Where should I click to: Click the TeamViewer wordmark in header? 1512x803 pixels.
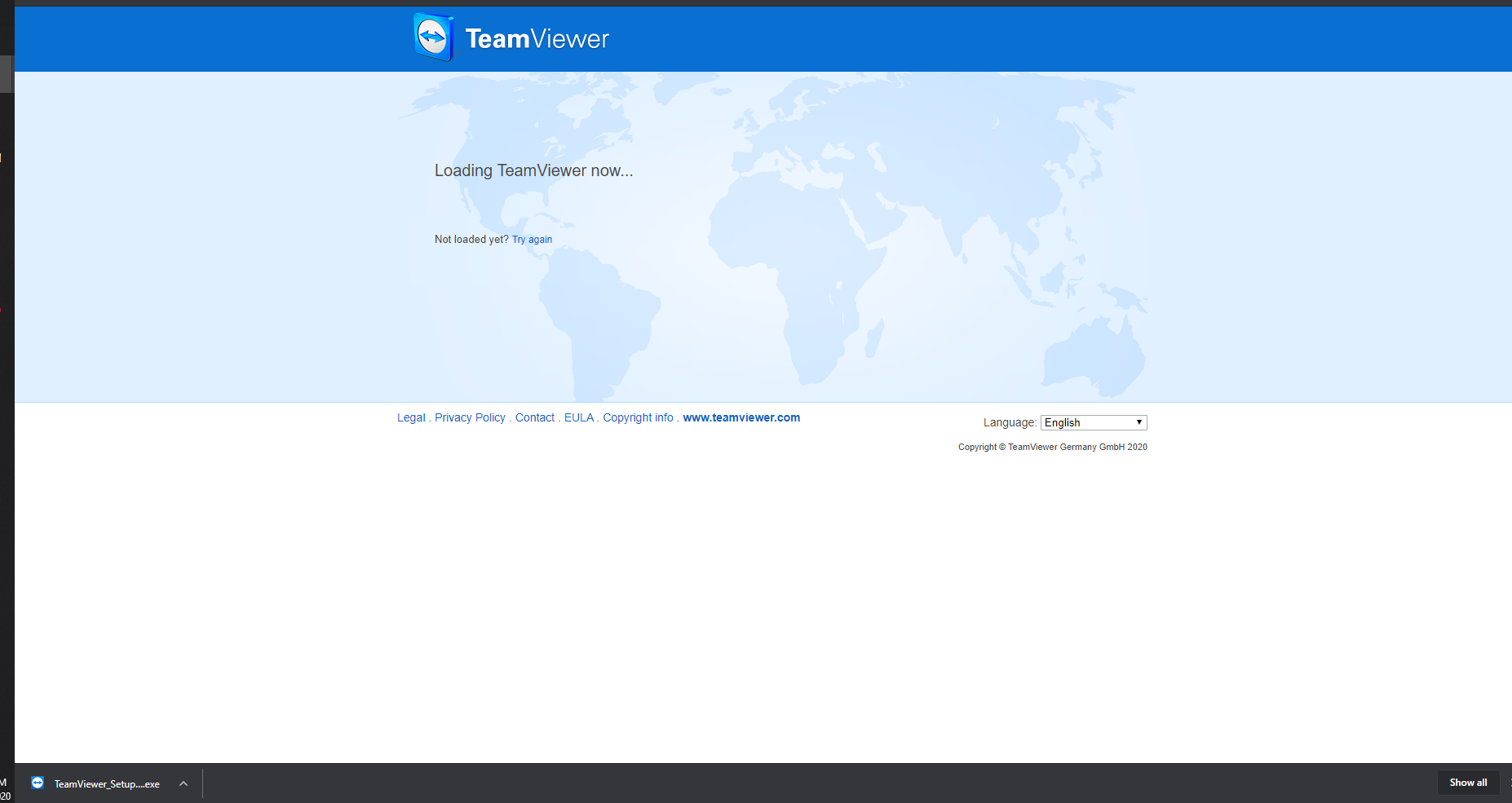[537, 38]
